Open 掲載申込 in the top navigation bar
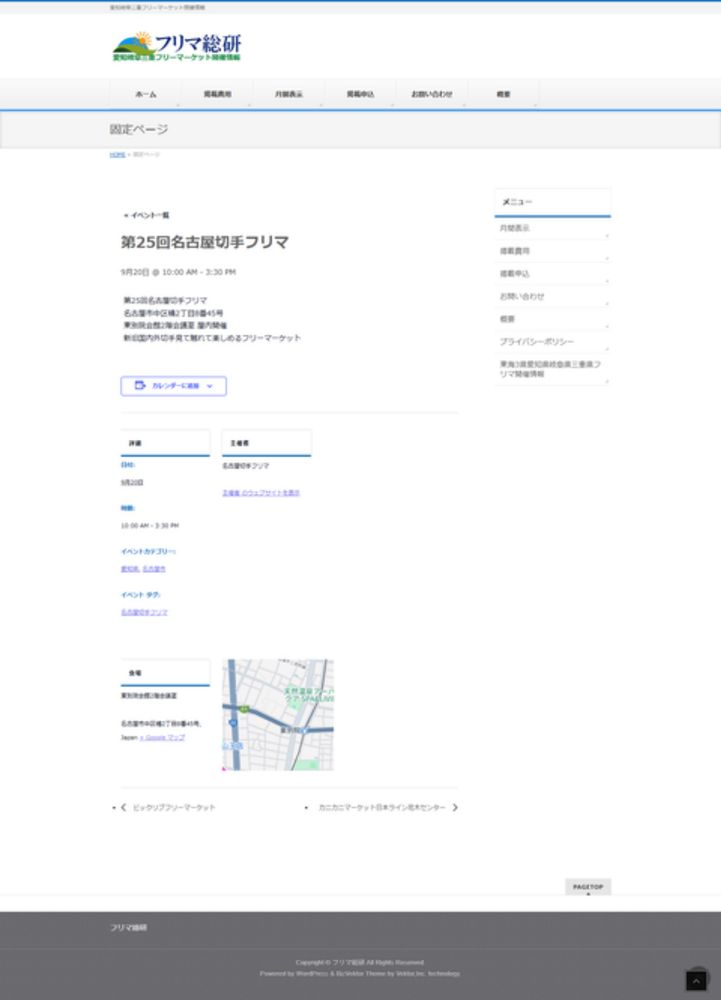This screenshot has height=1000, width=721. pyautogui.click(x=360, y=94)
